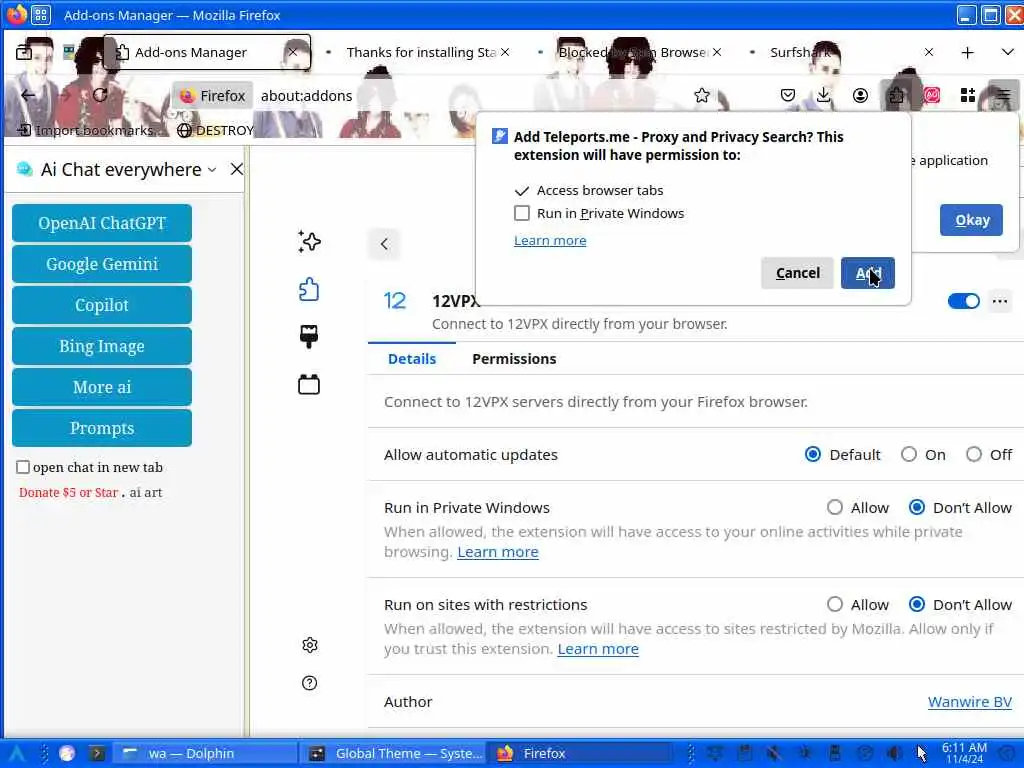Select Off for automatic updates
This screenshot has width=1024, height=768.
click(x=974, y=455)
